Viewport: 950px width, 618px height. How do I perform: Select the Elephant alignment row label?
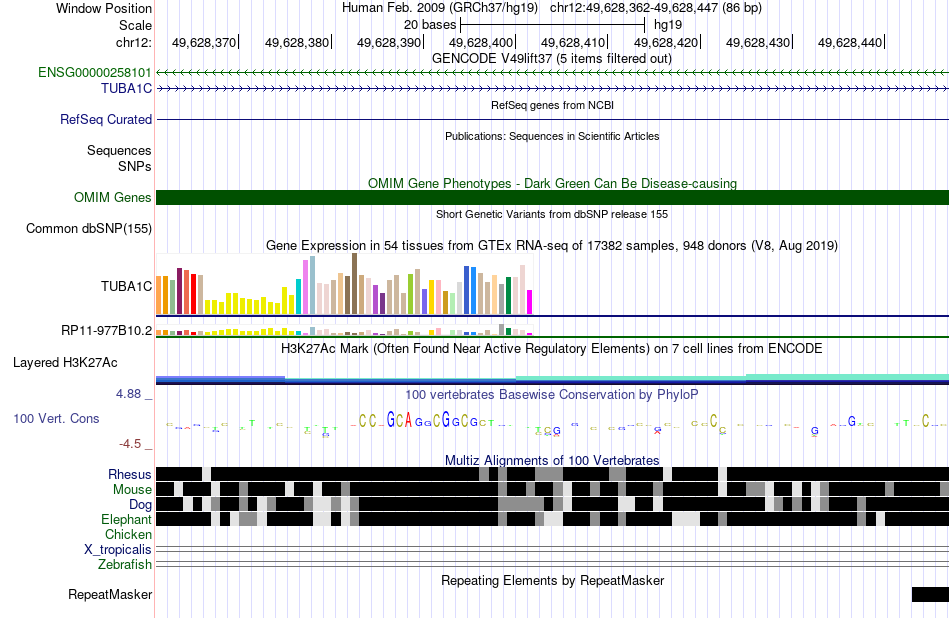(126, 520)
